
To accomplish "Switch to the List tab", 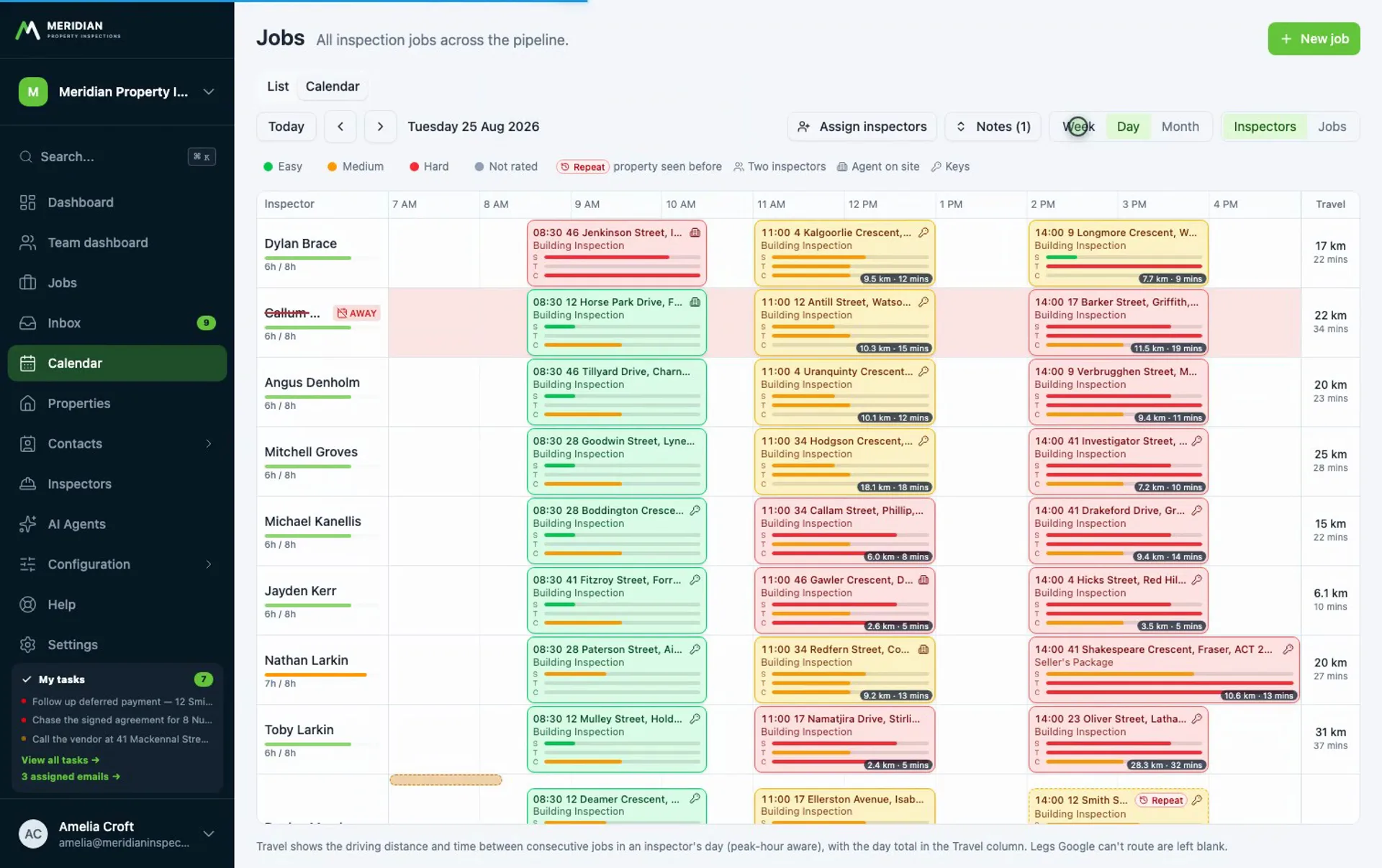I will click(x=278, y=86).
